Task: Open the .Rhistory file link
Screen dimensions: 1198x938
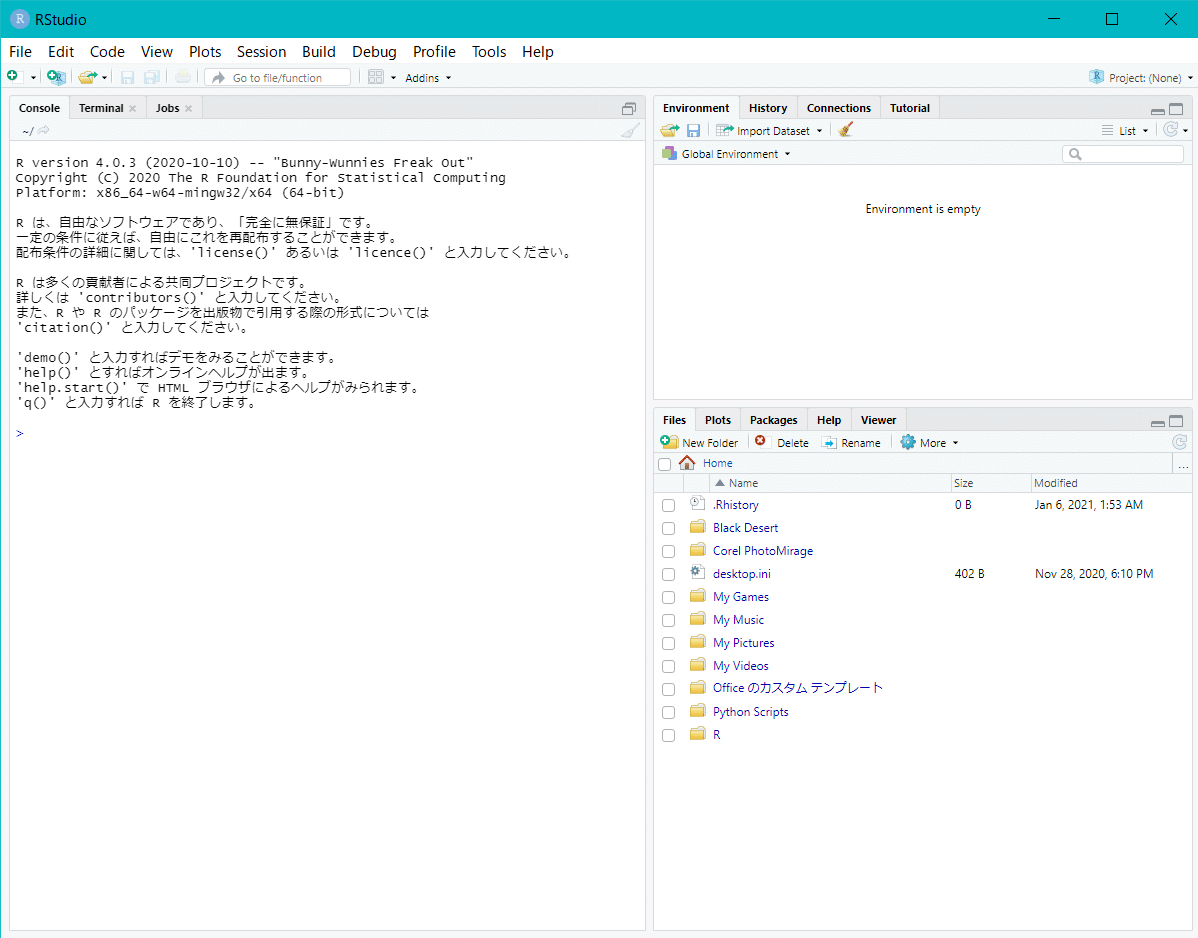Action: point(736,505)
